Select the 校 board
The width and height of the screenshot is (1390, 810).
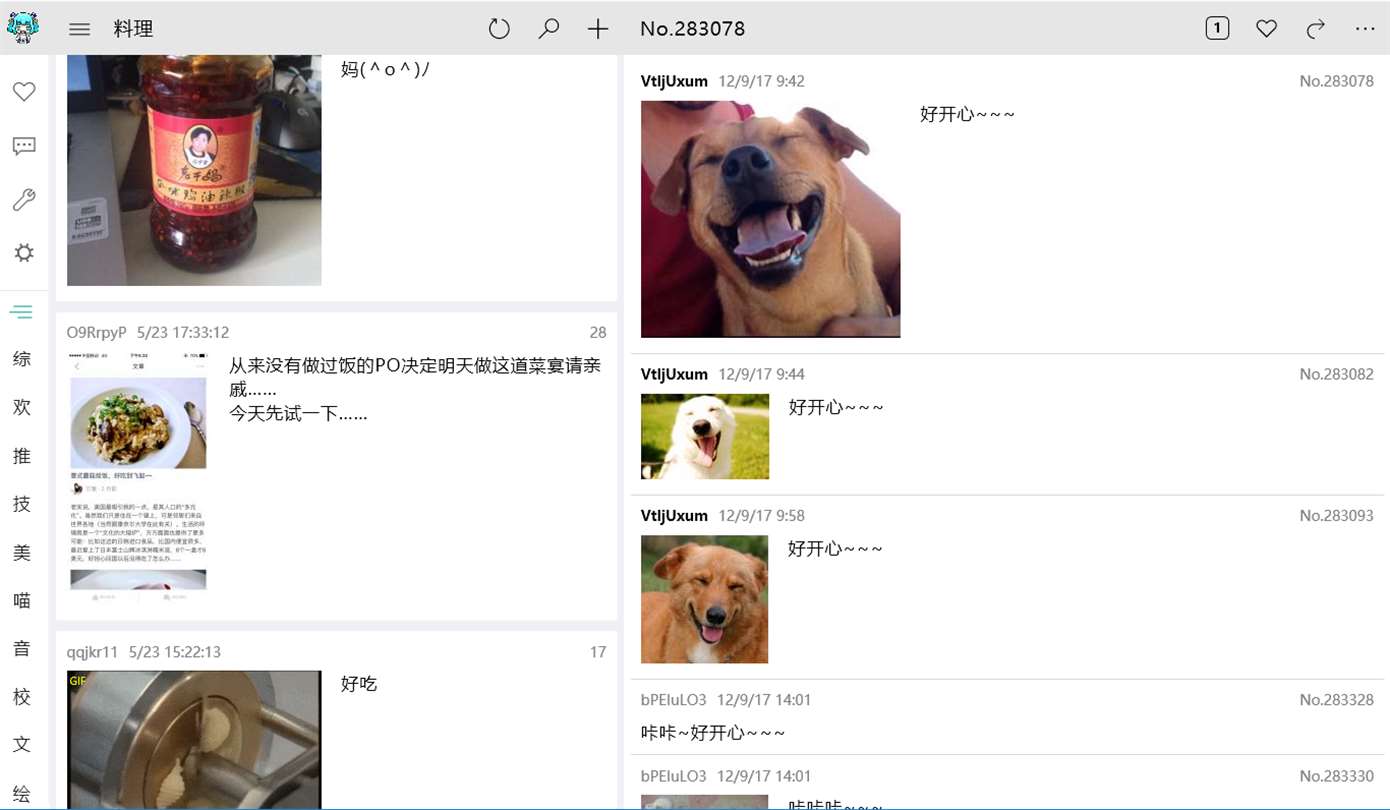coord(22,696)
